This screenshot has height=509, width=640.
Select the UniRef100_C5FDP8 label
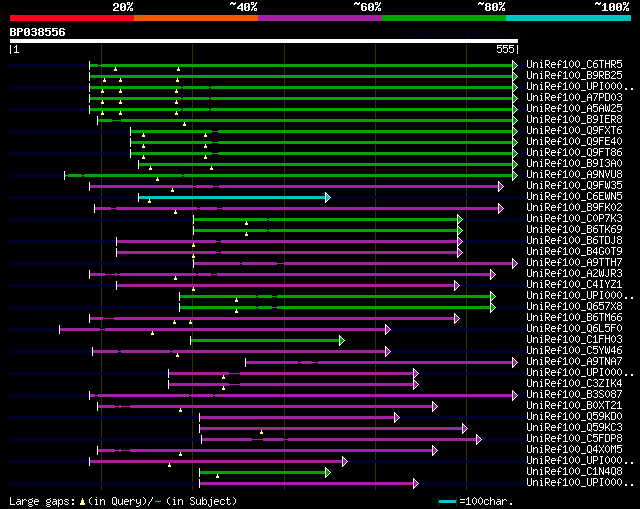(x=574, y=439)
